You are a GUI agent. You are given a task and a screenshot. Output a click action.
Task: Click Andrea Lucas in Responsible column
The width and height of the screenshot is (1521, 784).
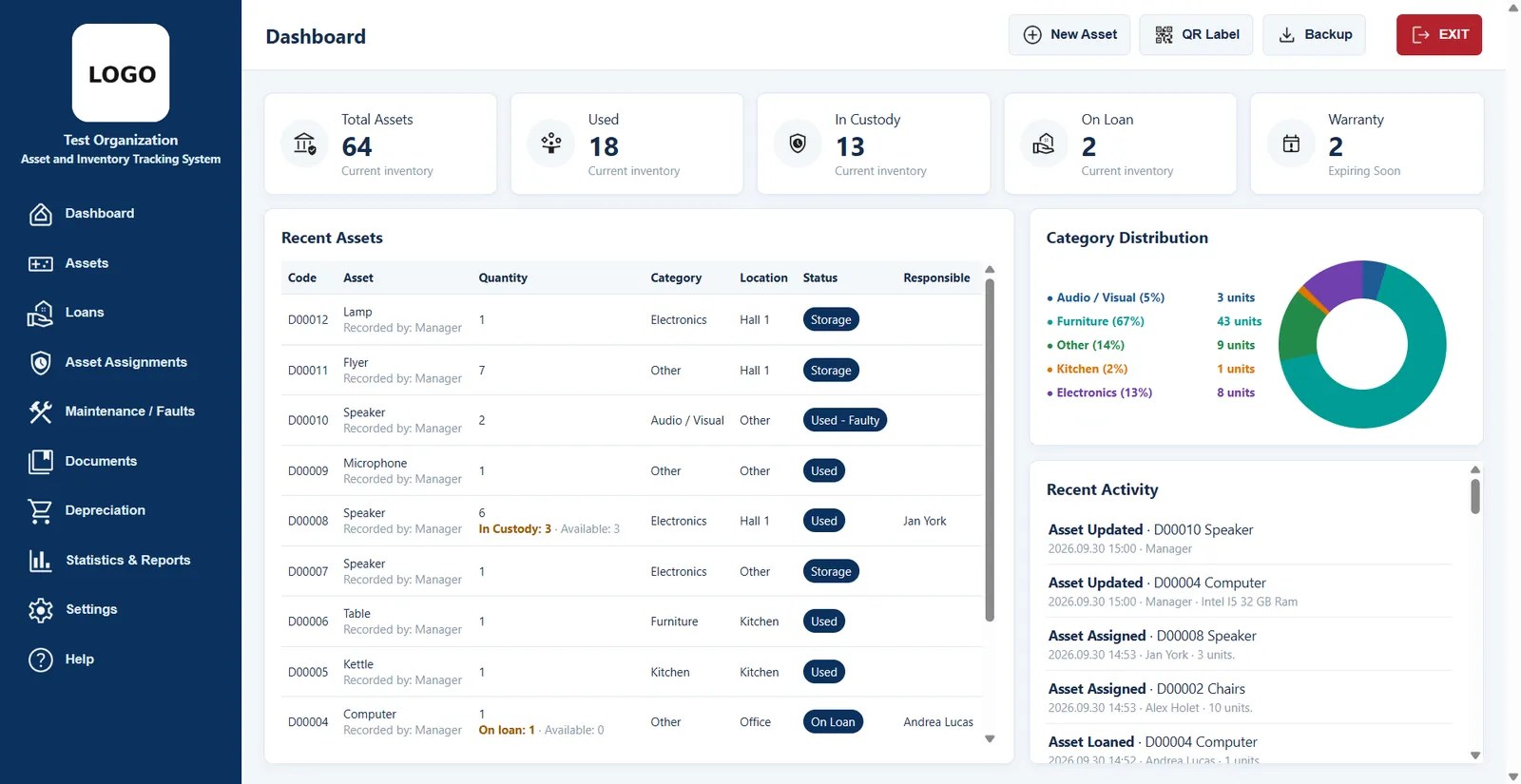[938, 722]
